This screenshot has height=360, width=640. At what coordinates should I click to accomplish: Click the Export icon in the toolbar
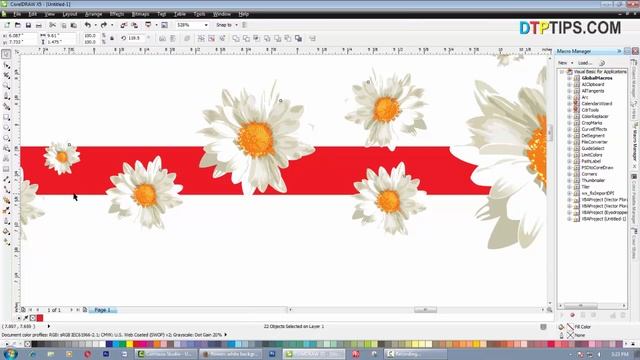tap(134, 25)
